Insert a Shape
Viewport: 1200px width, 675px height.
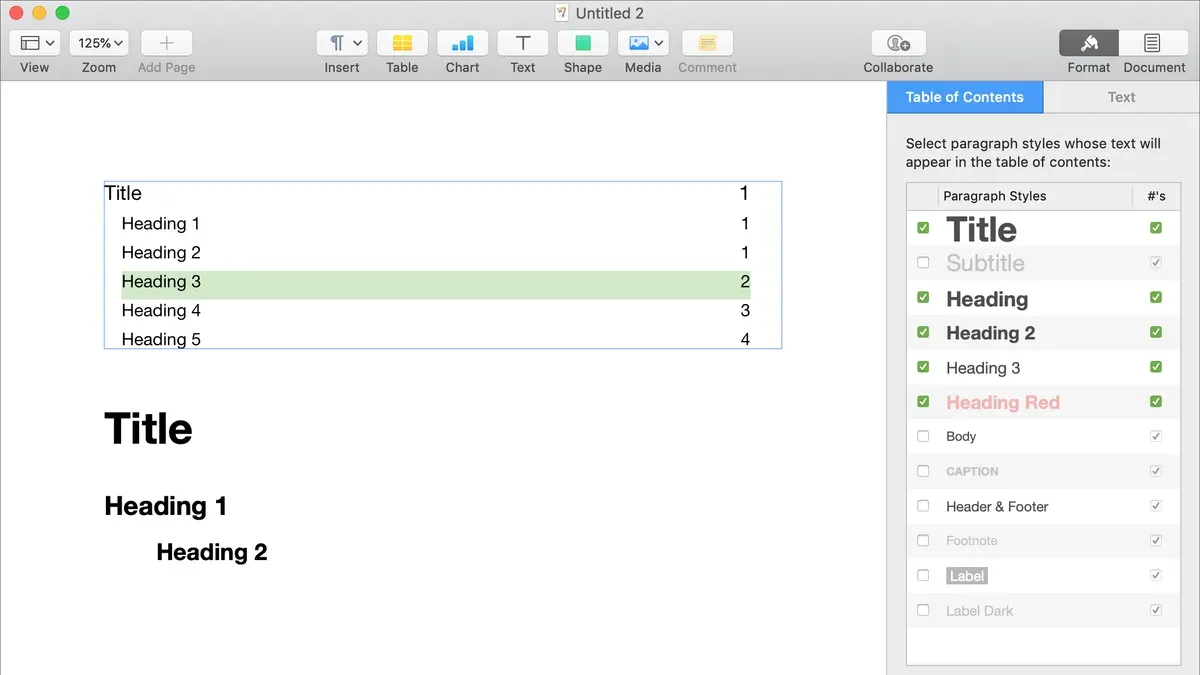[x=583, y=43]
